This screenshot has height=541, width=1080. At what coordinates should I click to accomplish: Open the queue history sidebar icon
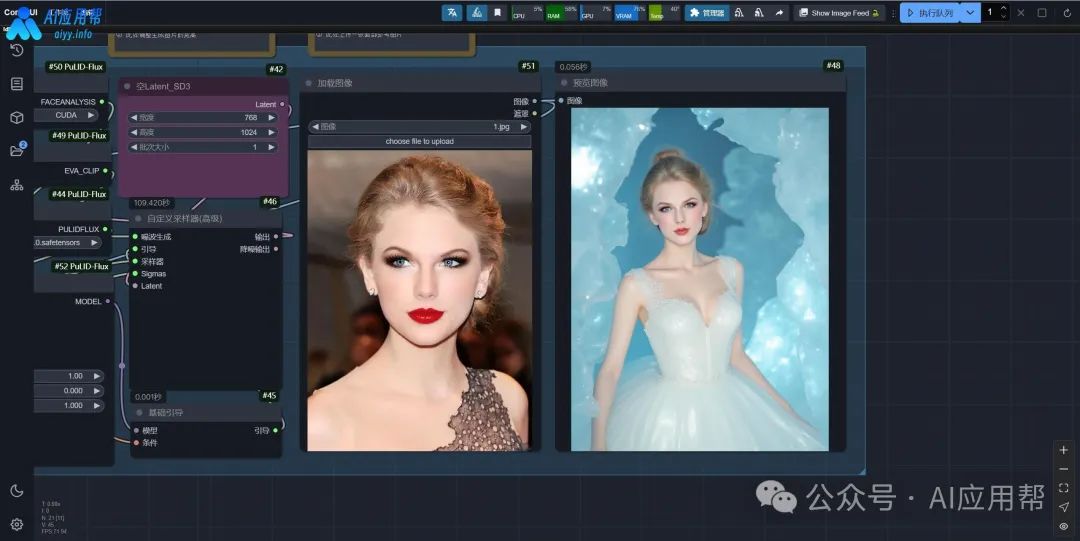(17, 50)
